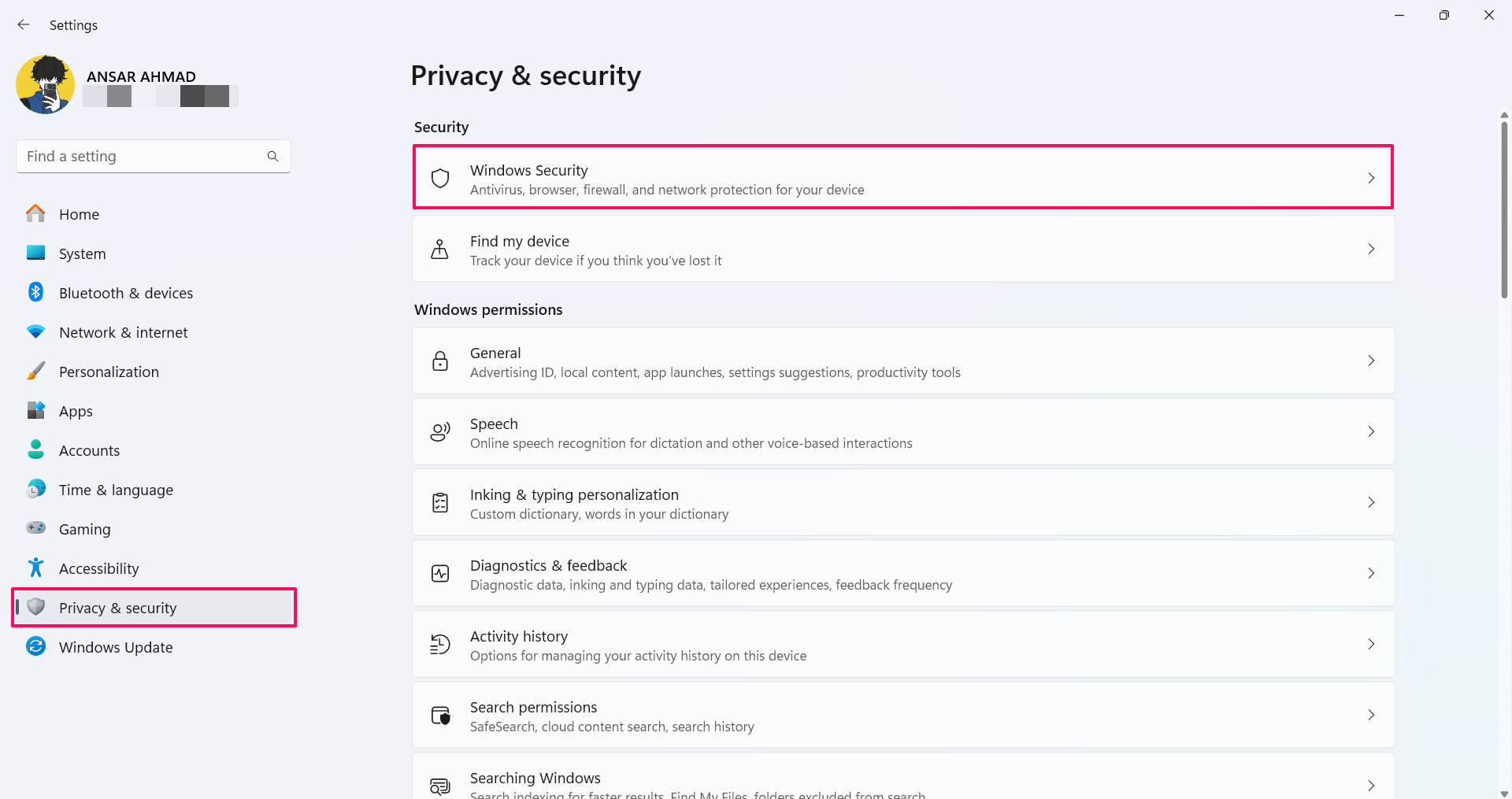Click the Find my device icon
Screen dimensions: 1512x799
coord(440,250)
